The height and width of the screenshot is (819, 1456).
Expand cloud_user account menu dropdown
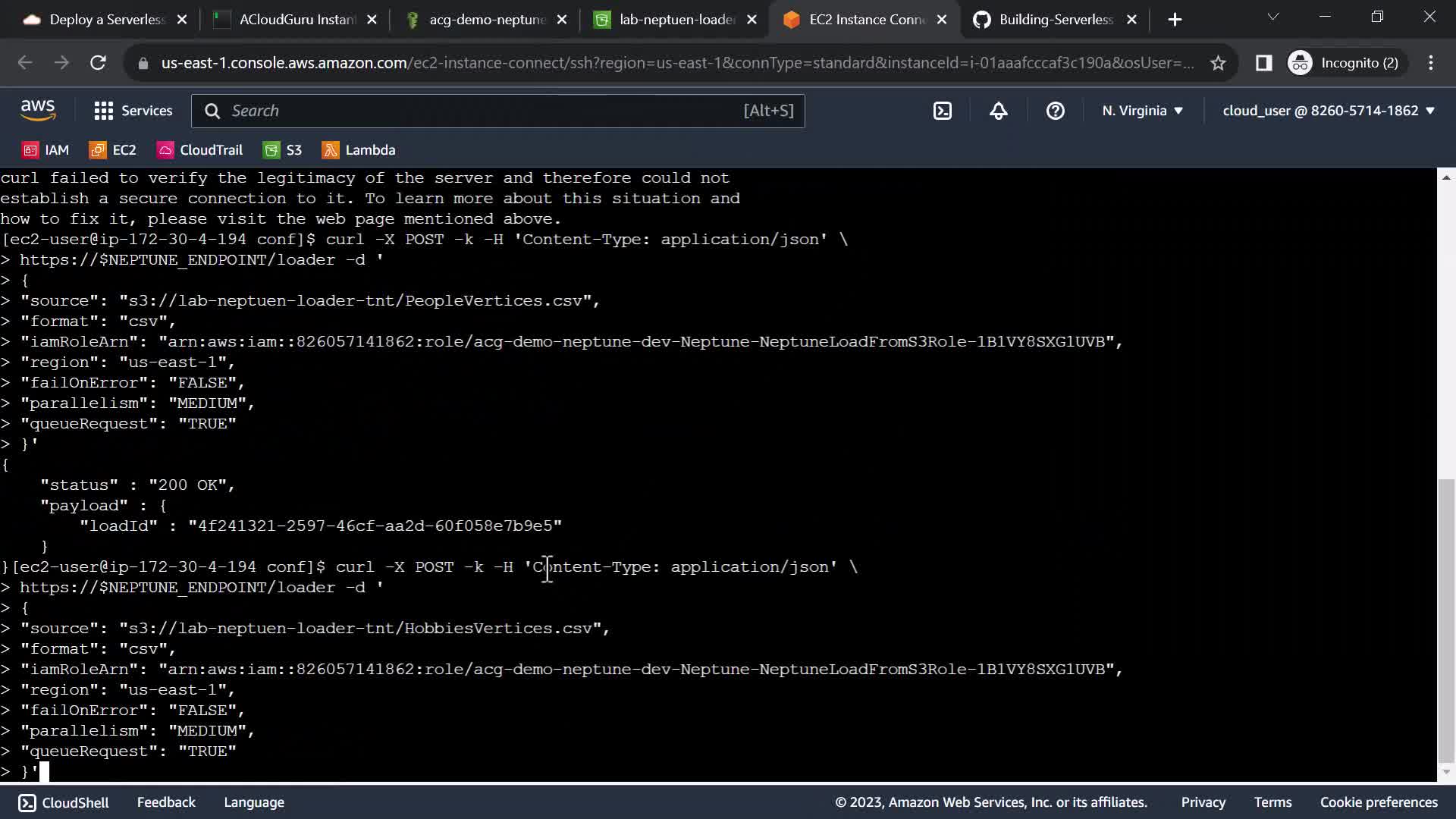tap(1329, 111)
